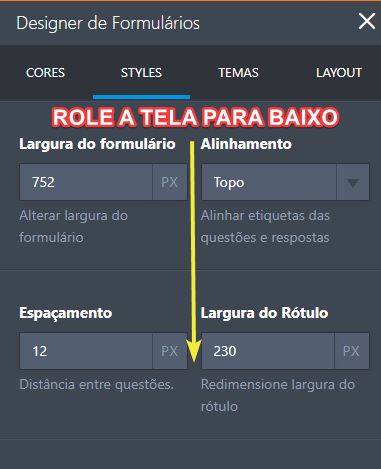Viewport: 381px width, 469px height.
Task: Open the Alinhamento dropdown arrow
Action: 353,182
